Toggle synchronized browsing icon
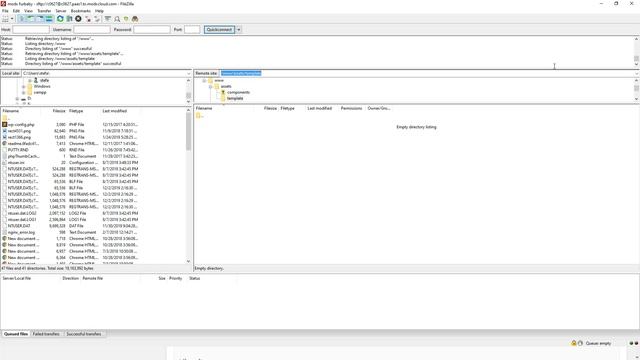Viewport: 640px width, 360px height. click(x=126, y=19)
